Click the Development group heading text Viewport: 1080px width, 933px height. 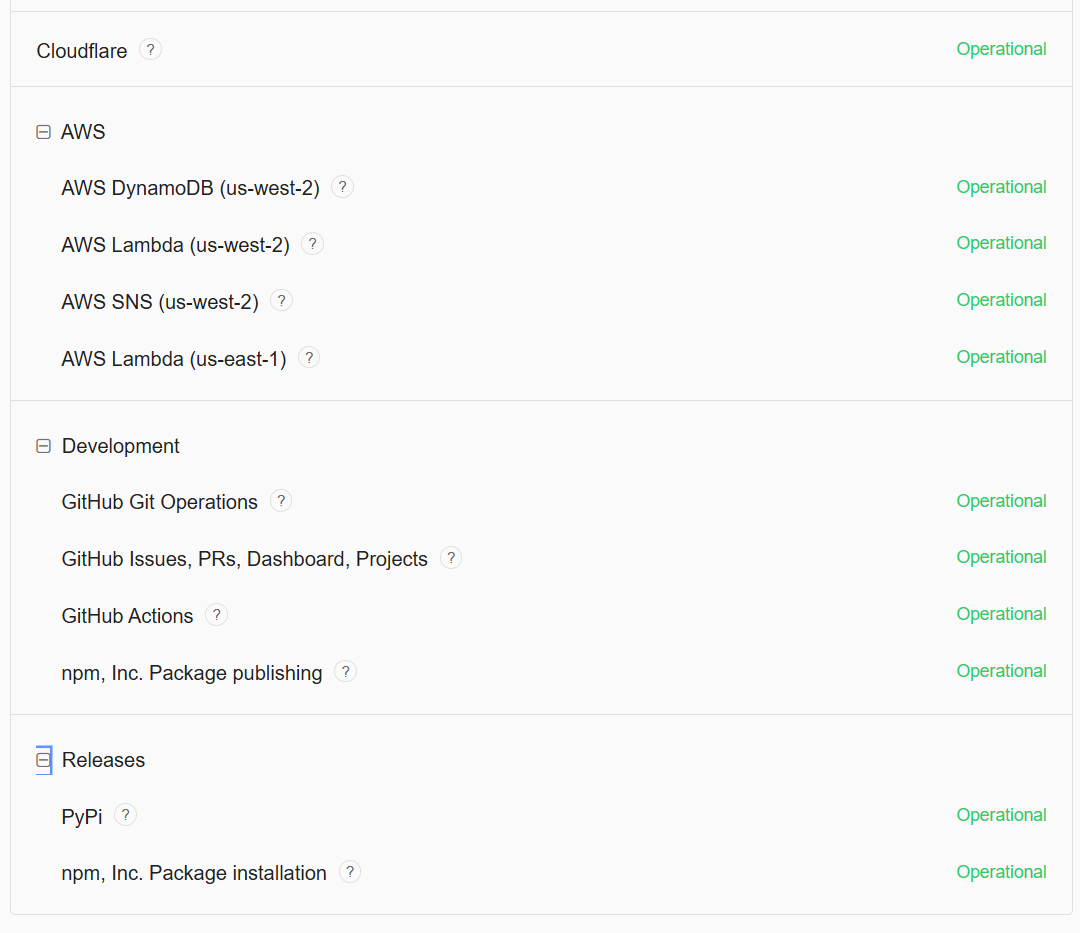coord(121,446)
